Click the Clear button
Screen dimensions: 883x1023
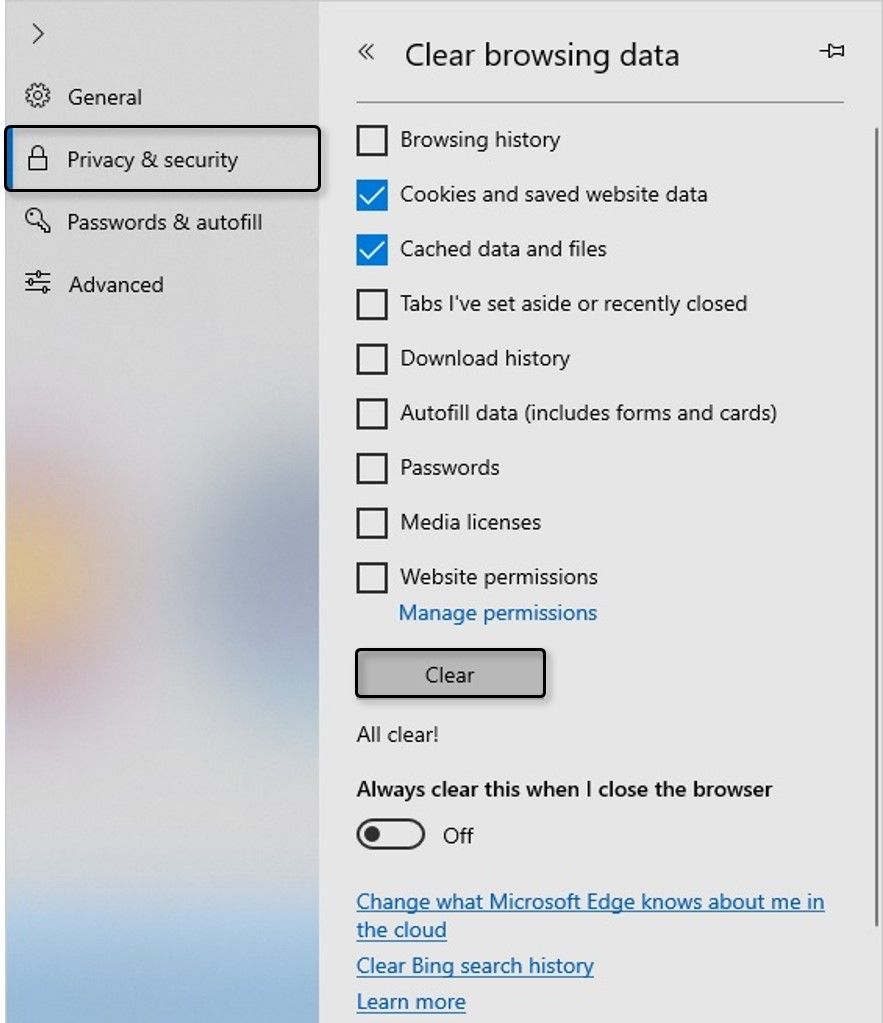tap(450, 673)
